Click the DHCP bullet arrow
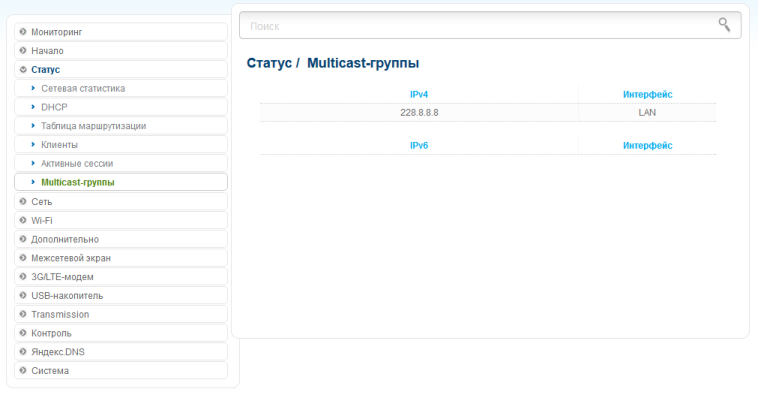 pos(33,107)
